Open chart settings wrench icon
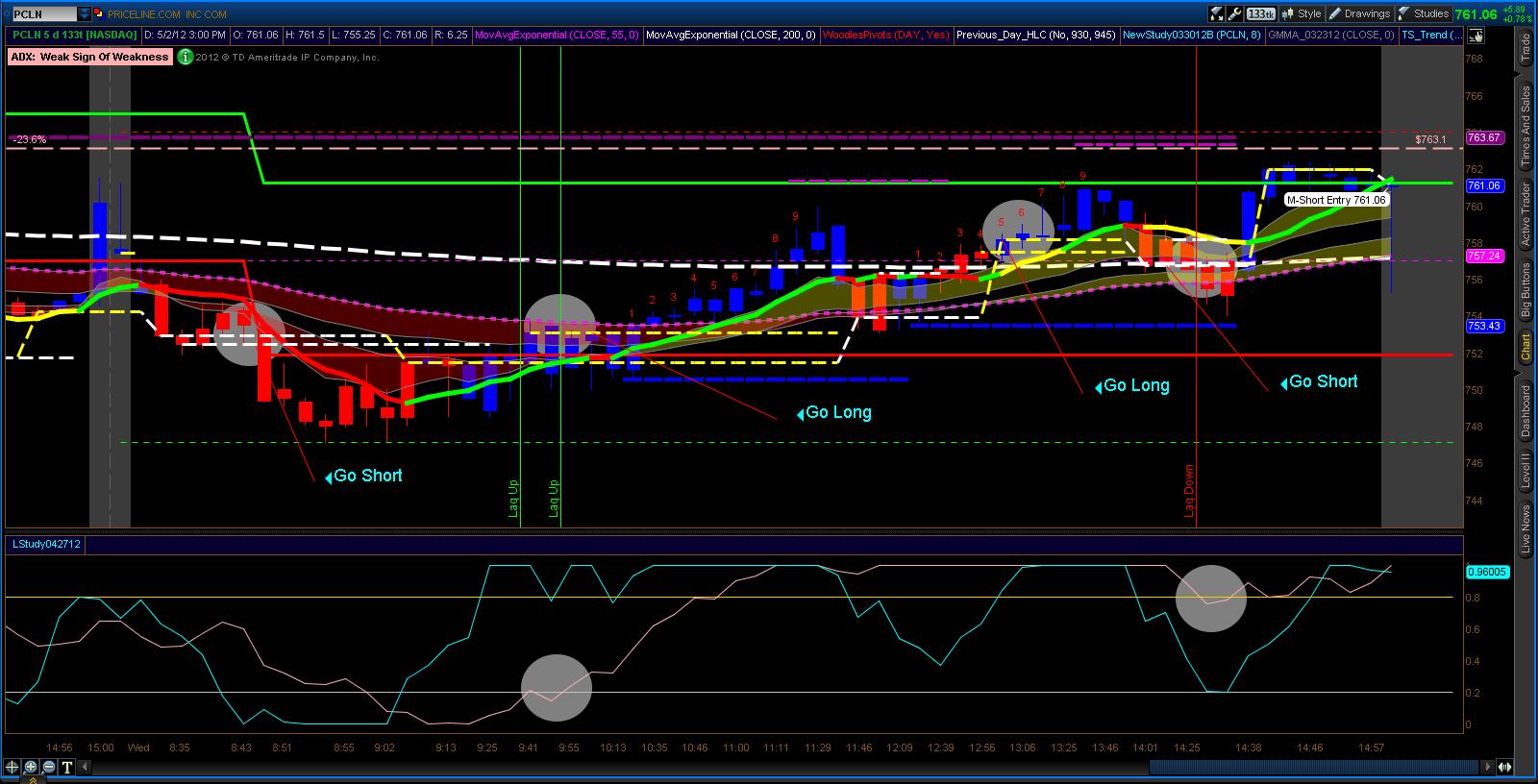Screen dimensions: 1538x784 (x=1234, y=14)
